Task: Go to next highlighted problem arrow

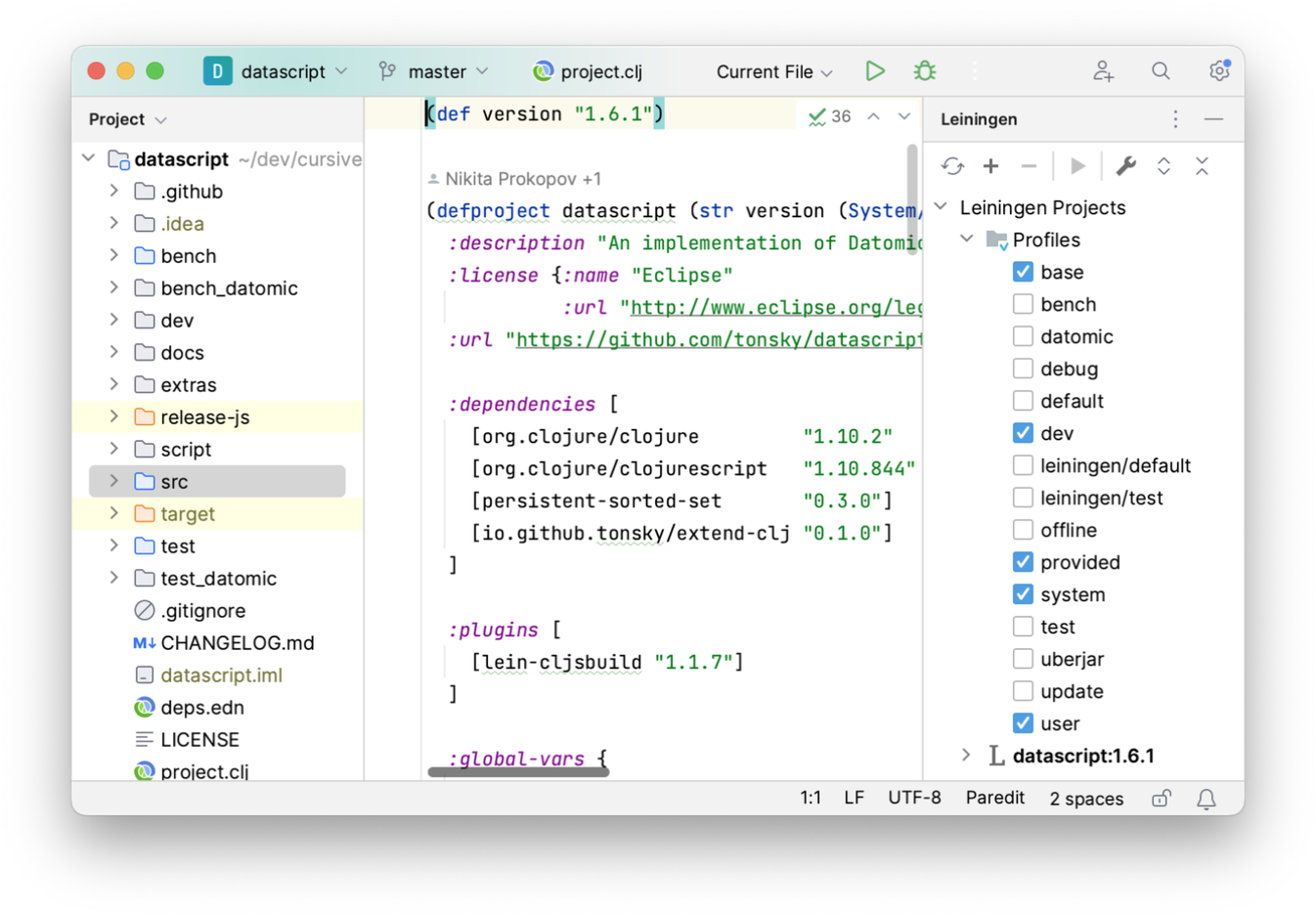Action: coord(904,116)
